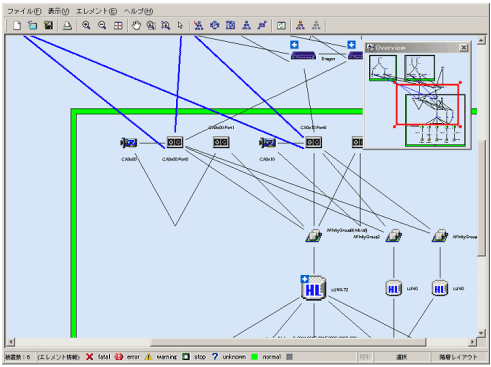491x367 pixels.
Task: Click the zoom out magnifier icon
Action: (x=102, y=25)
